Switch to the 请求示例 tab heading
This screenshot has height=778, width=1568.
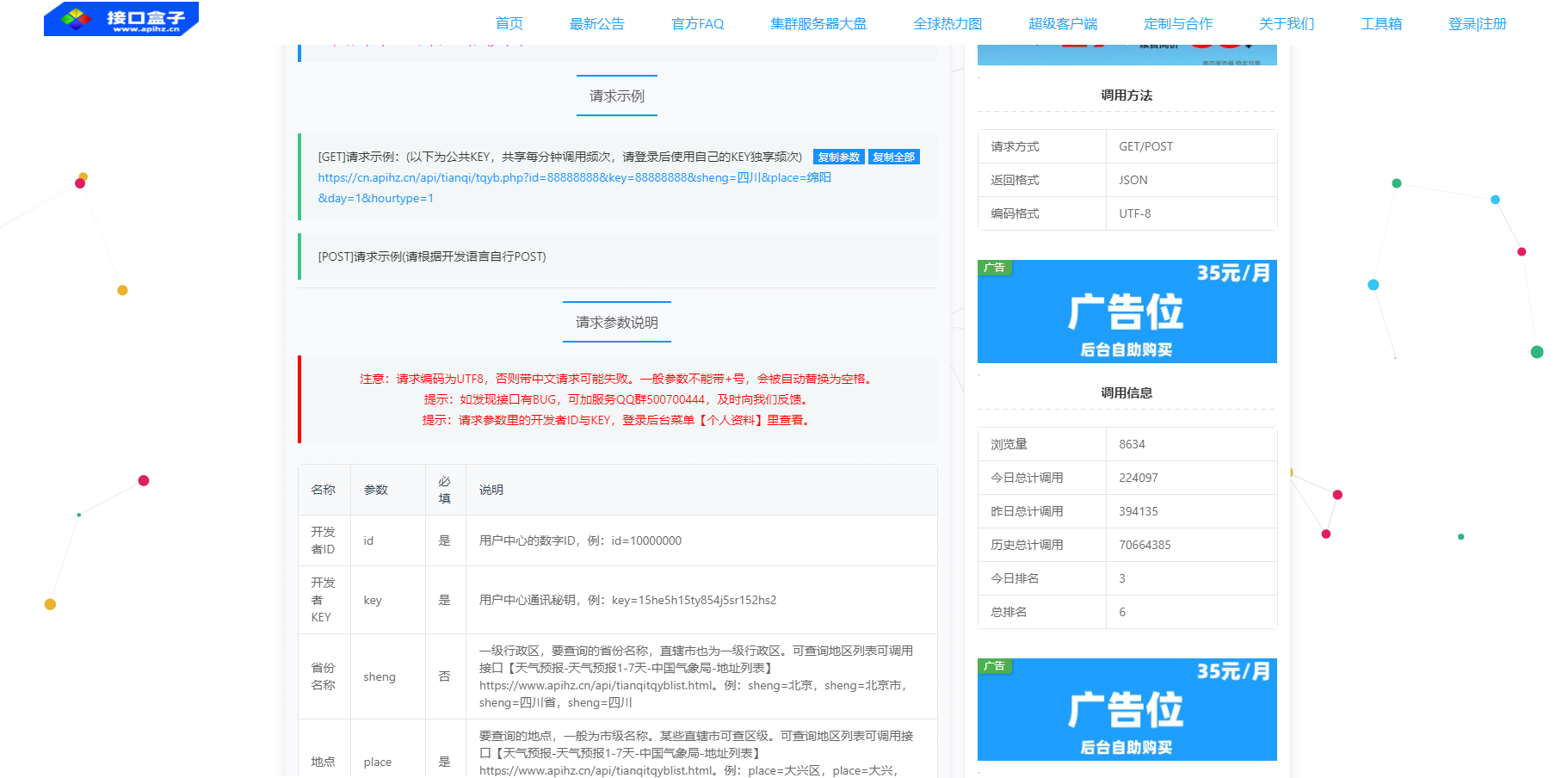616,96
